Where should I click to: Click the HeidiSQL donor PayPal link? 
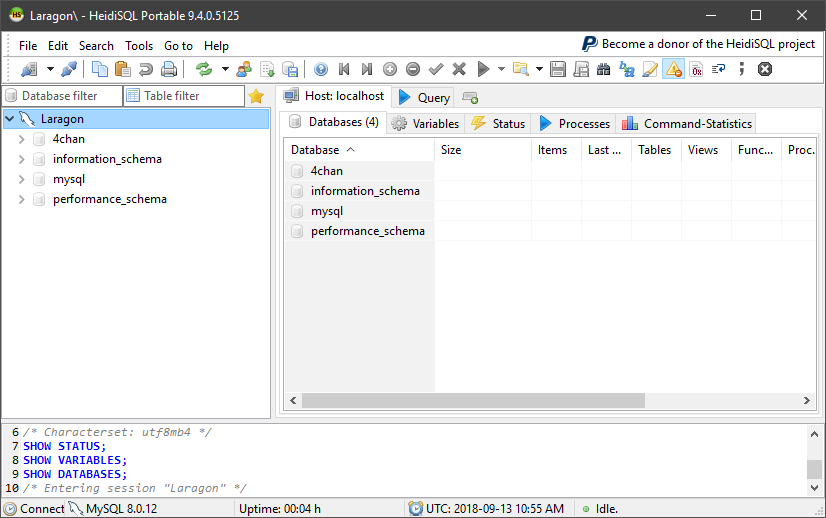699,44
